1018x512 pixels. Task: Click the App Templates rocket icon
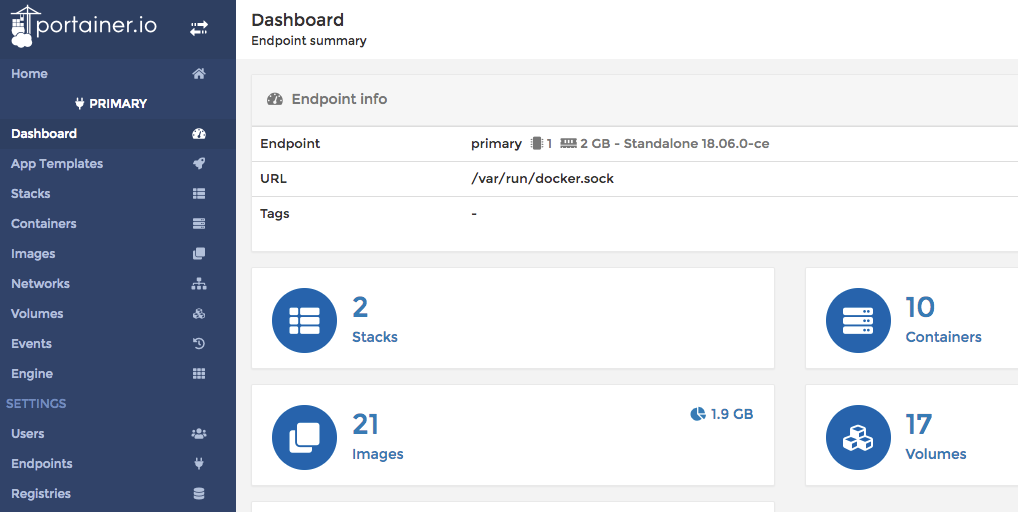click(x=199, y=164)
